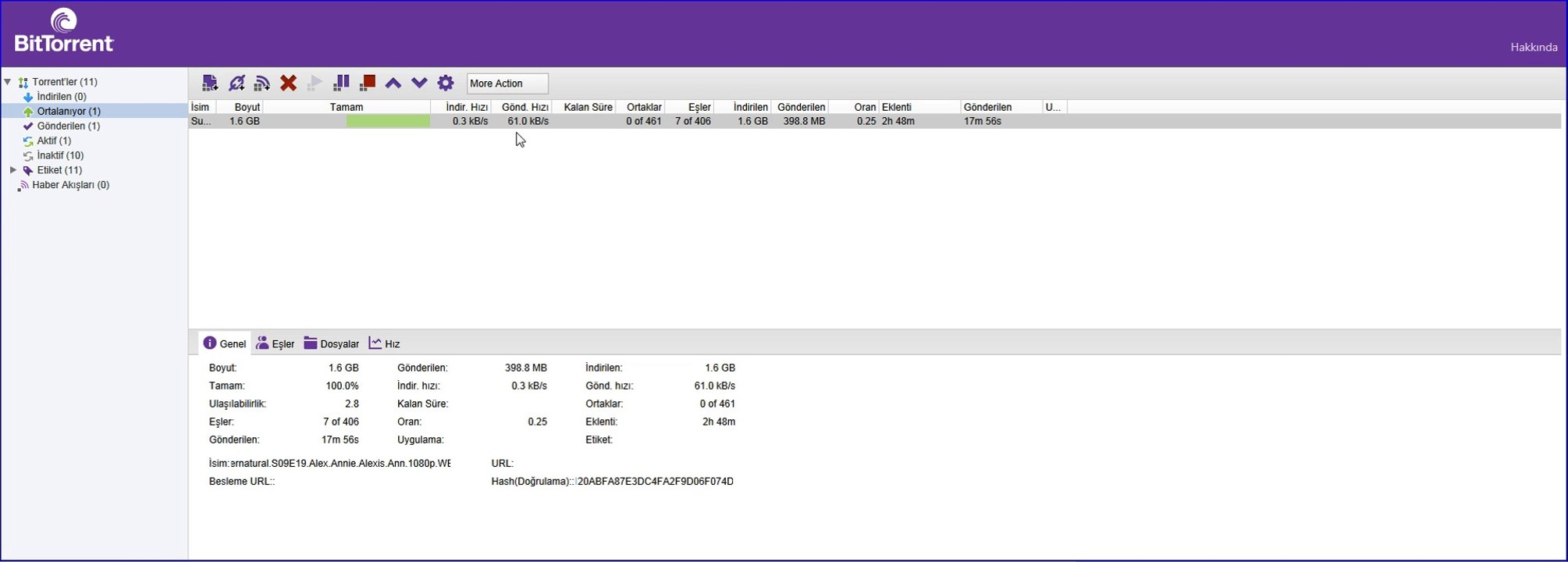Click the RSS icon beside Haber Akışları
Viewport: 1568px width, 562px height.
(23, 185)
